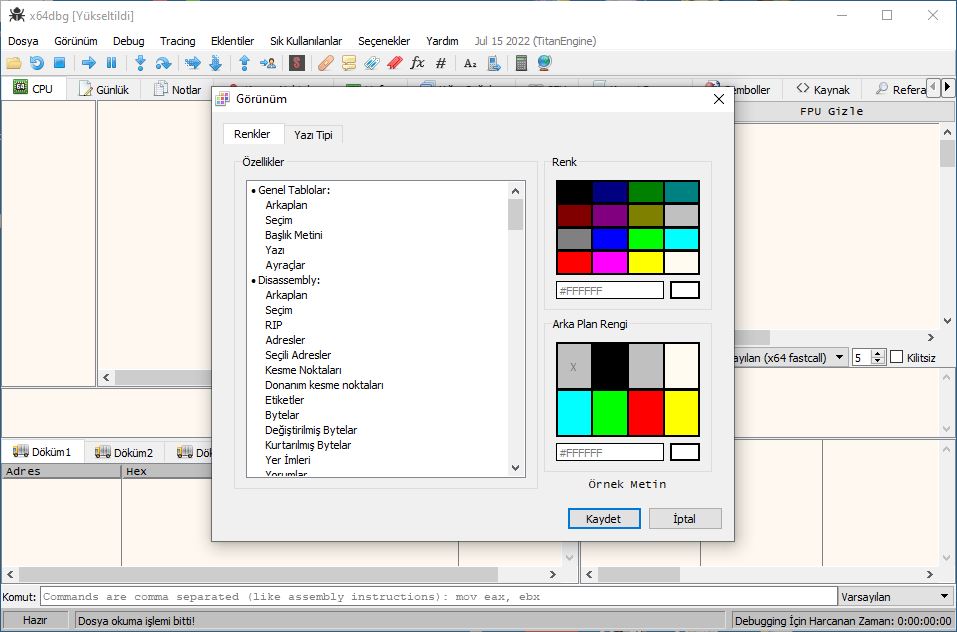This screenshot has height=632, width=957.
Task: Run the program with the blue arrow icon
Action: [x=89, y=63]
